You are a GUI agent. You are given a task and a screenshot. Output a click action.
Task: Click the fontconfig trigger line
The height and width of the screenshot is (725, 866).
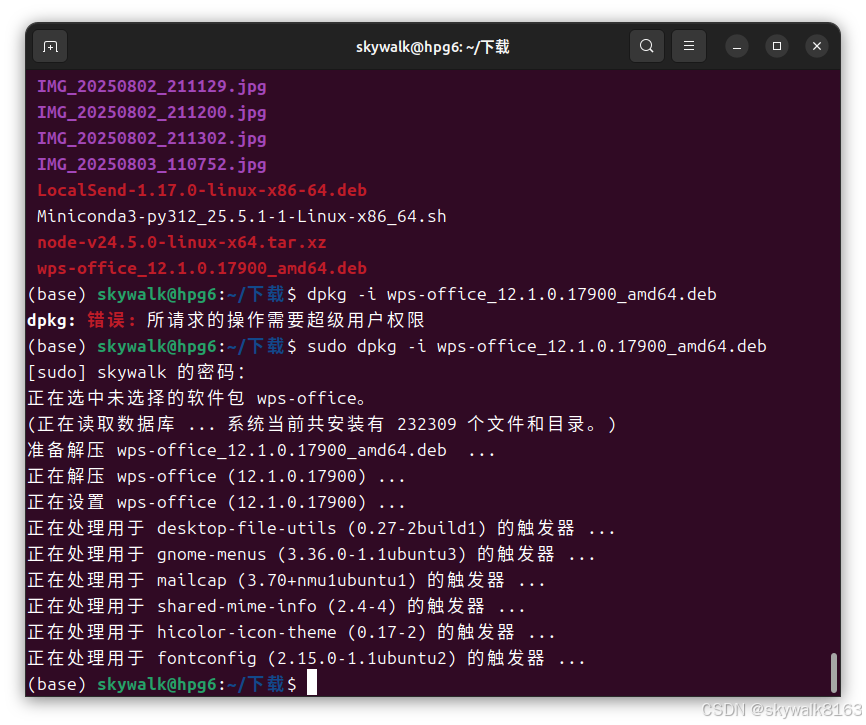307,658
